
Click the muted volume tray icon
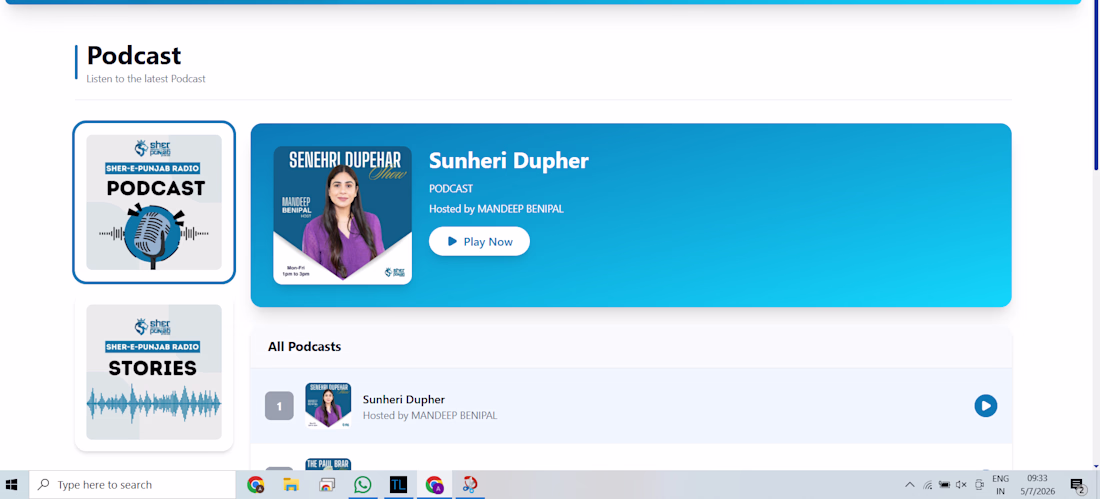pos(961,484)
